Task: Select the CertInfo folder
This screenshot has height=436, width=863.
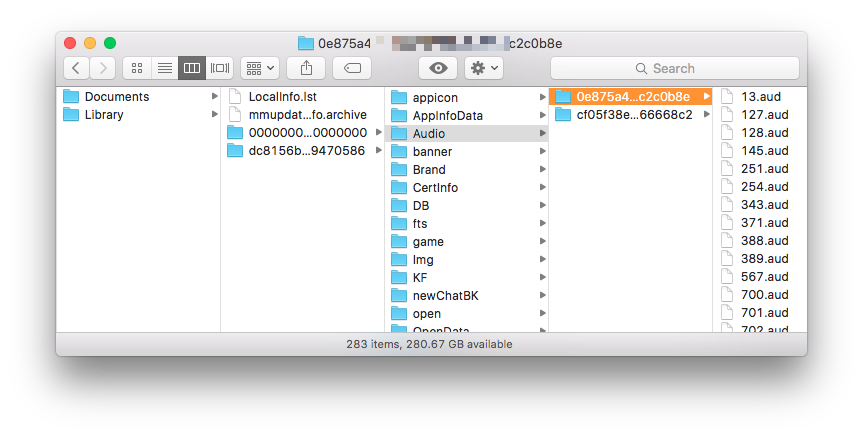Action: 436,187
